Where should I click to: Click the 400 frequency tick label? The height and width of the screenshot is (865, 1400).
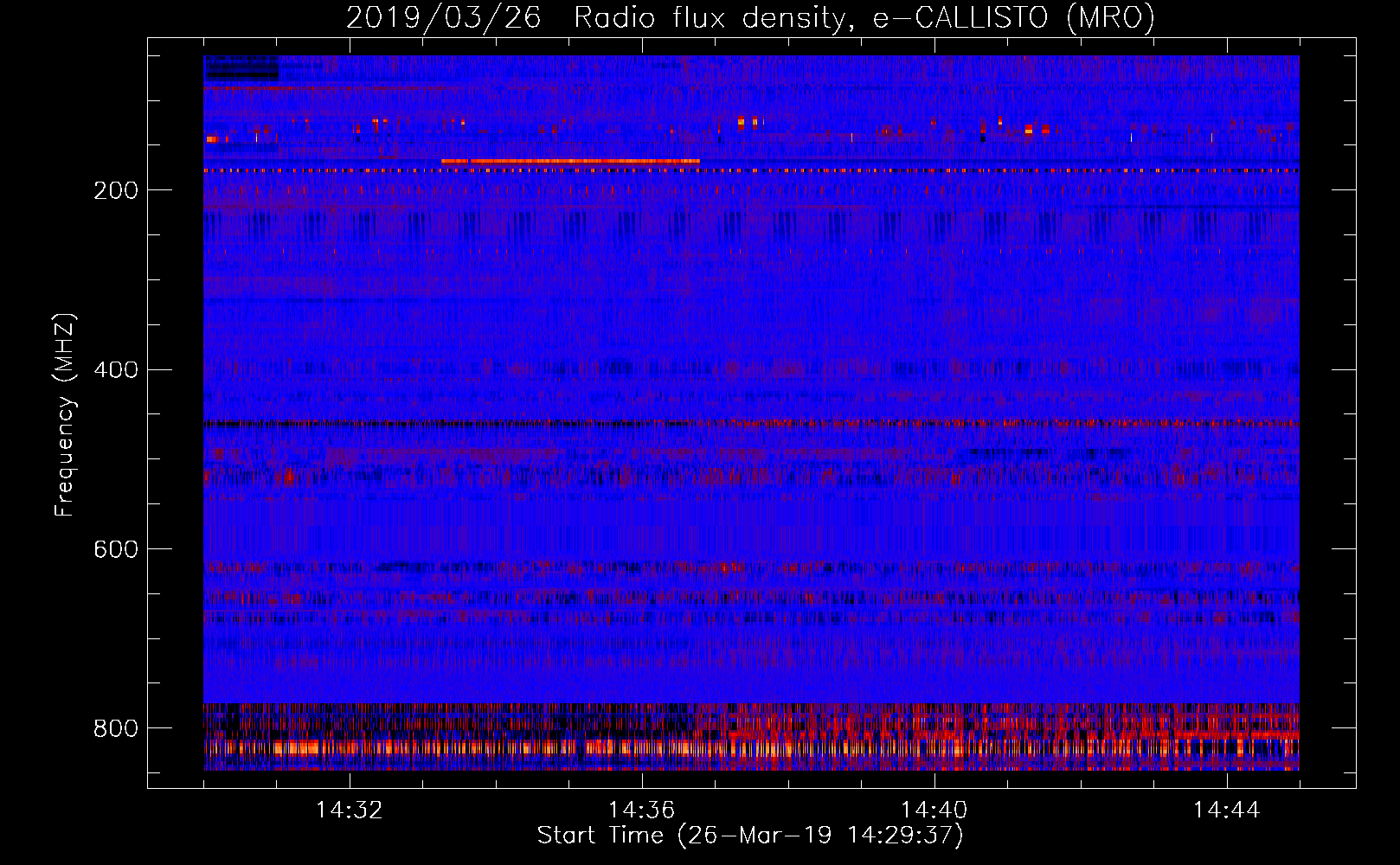pos(116,370)
